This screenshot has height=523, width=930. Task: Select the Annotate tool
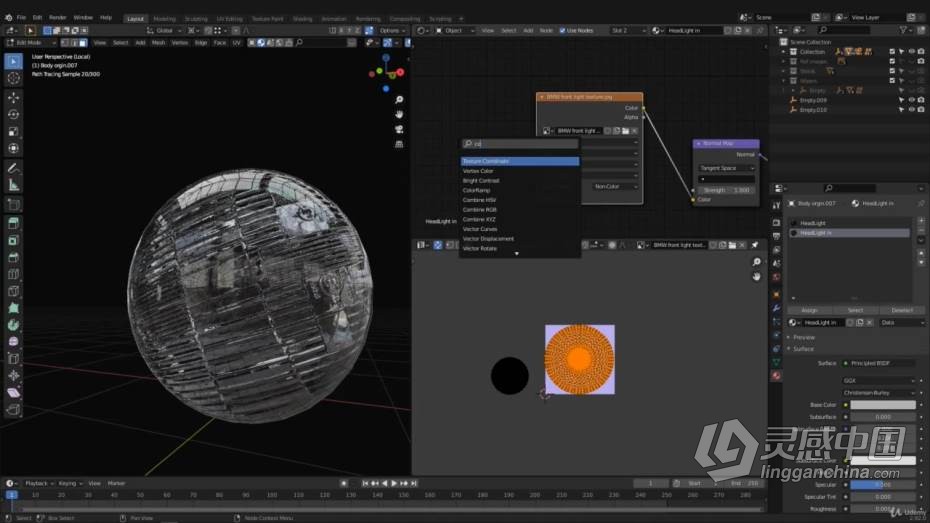point(13,168)
